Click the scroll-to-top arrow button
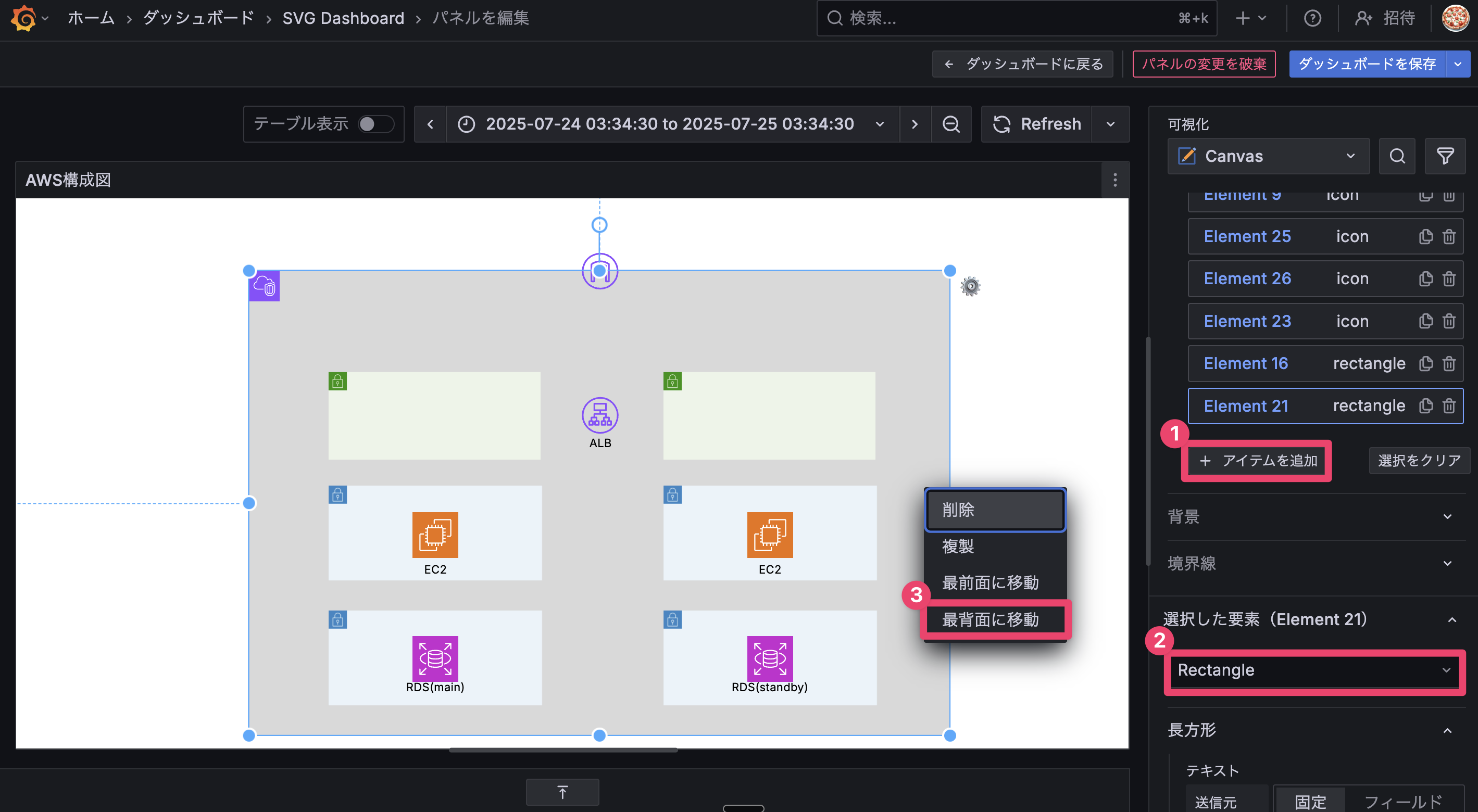This screenshot has height=812, width=1478. coord(562,792)
